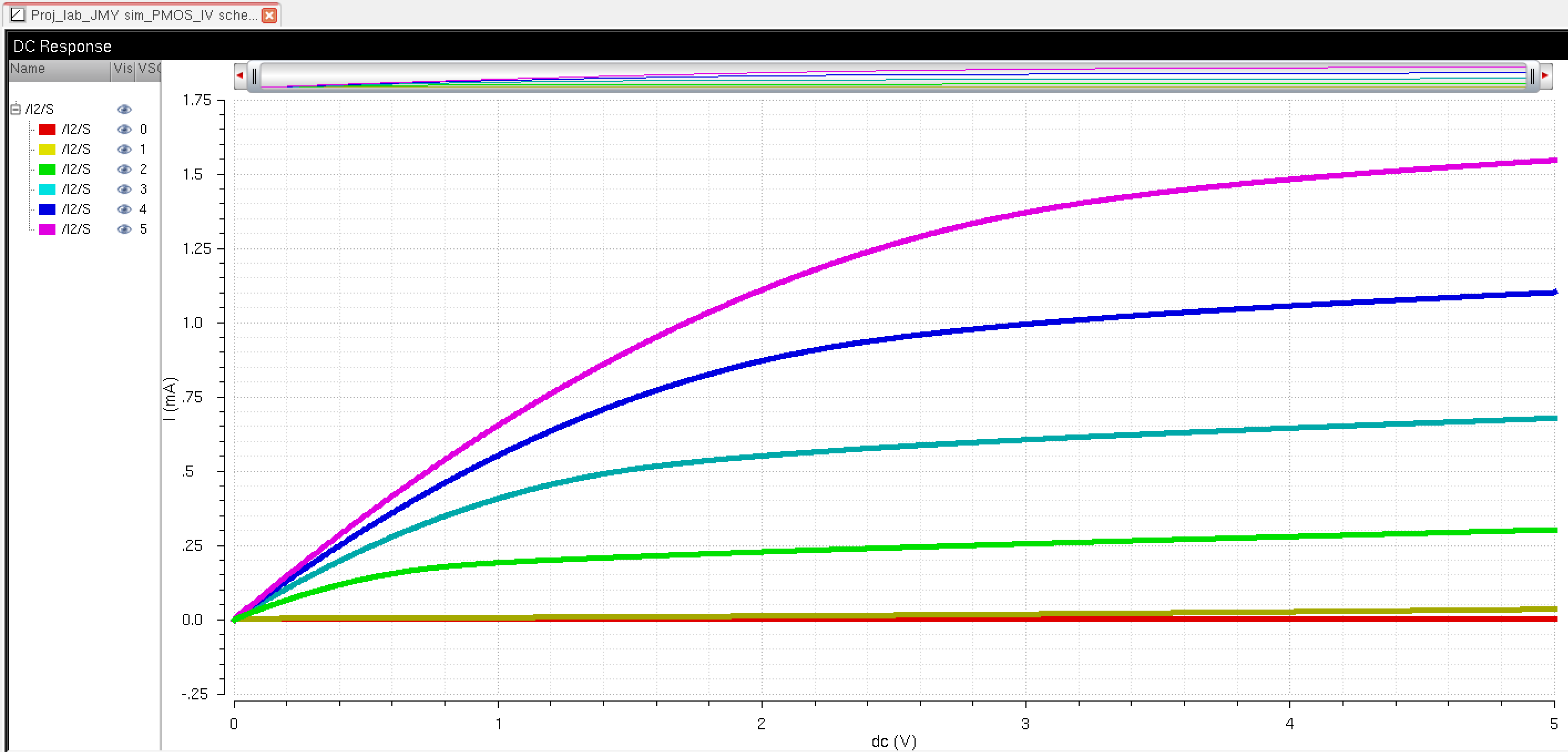
Task: Click the green color swatch in legend
Action: [x=47, y=170]
